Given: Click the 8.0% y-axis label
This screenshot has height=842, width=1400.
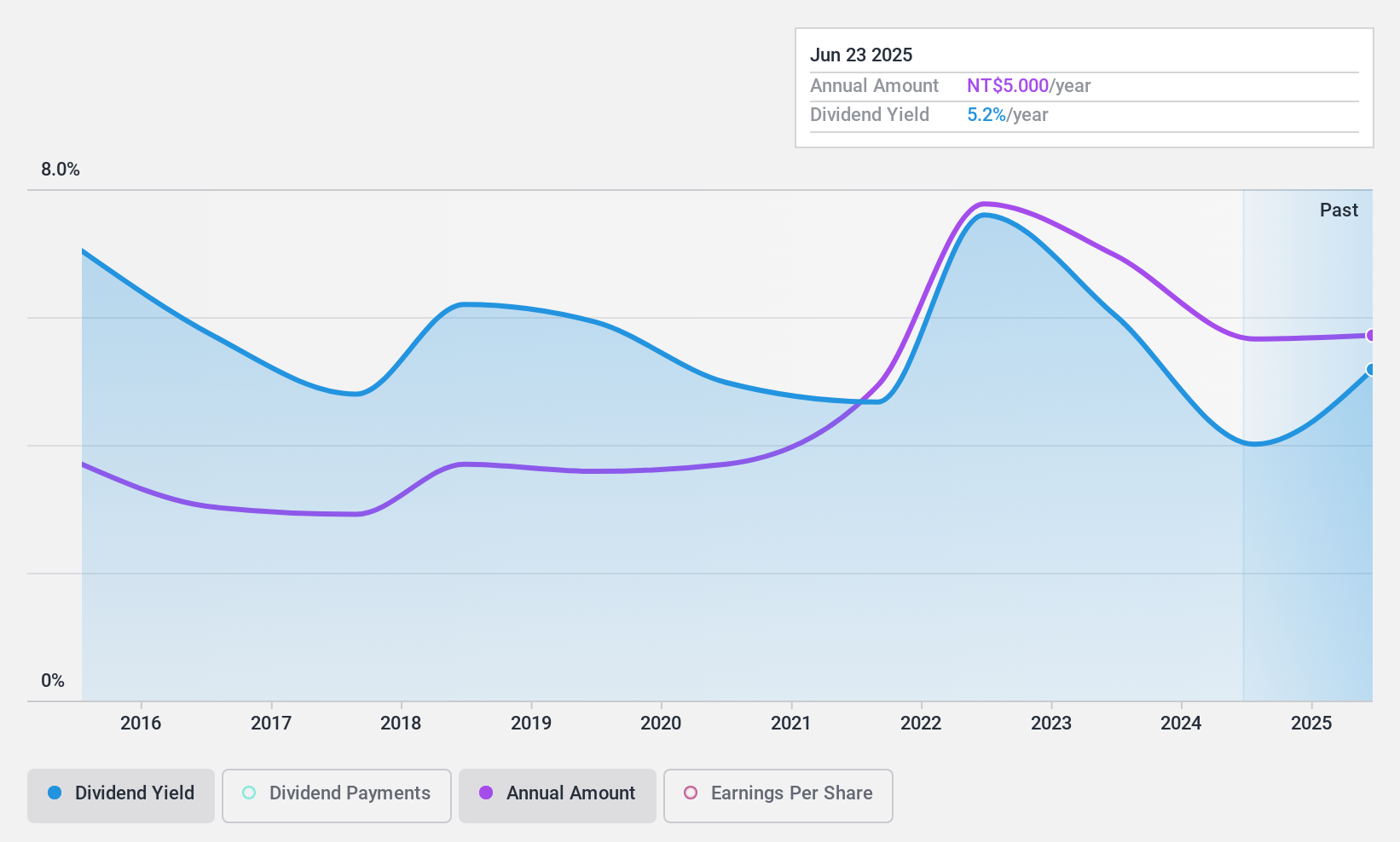Looking at the screenshot, I should tap(61, 170).
